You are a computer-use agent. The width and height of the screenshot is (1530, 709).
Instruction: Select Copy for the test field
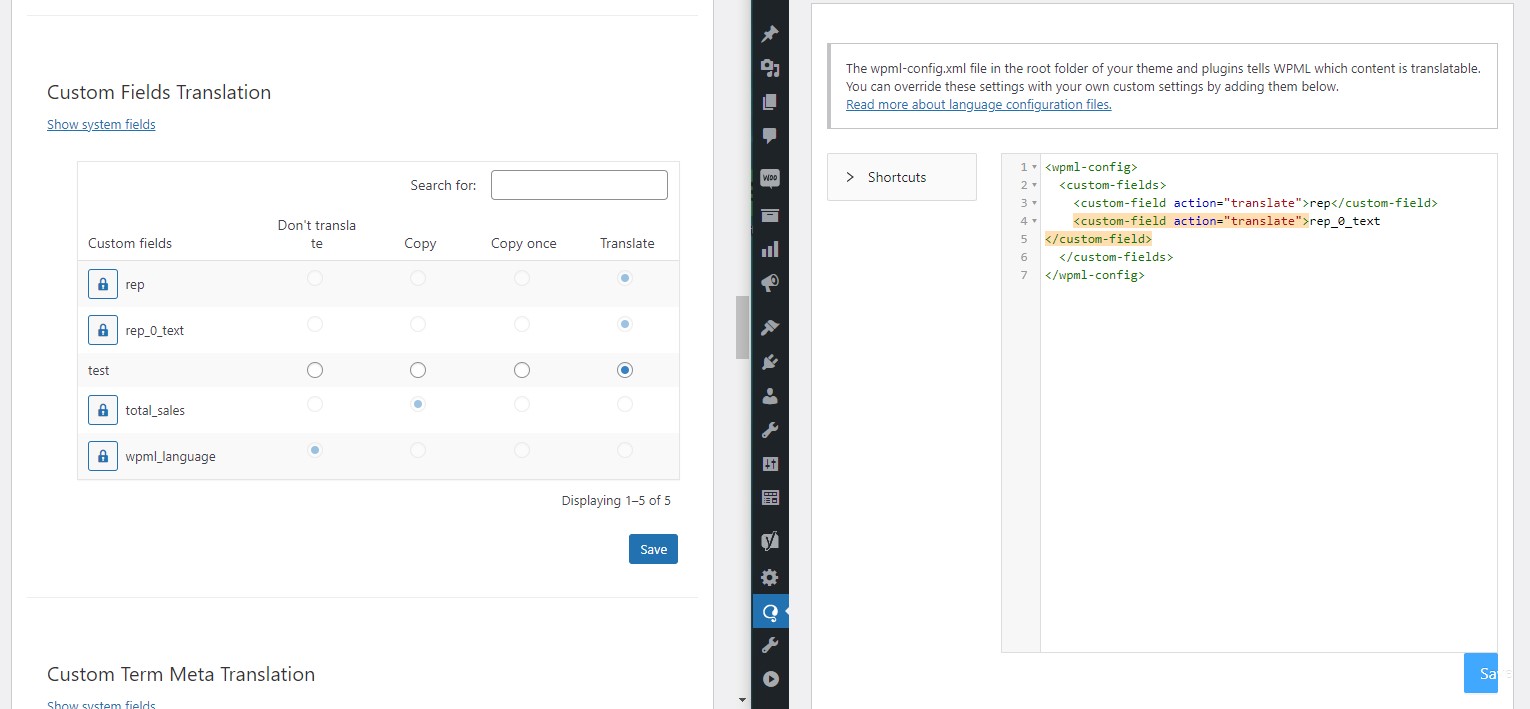(x=418, y=370)
